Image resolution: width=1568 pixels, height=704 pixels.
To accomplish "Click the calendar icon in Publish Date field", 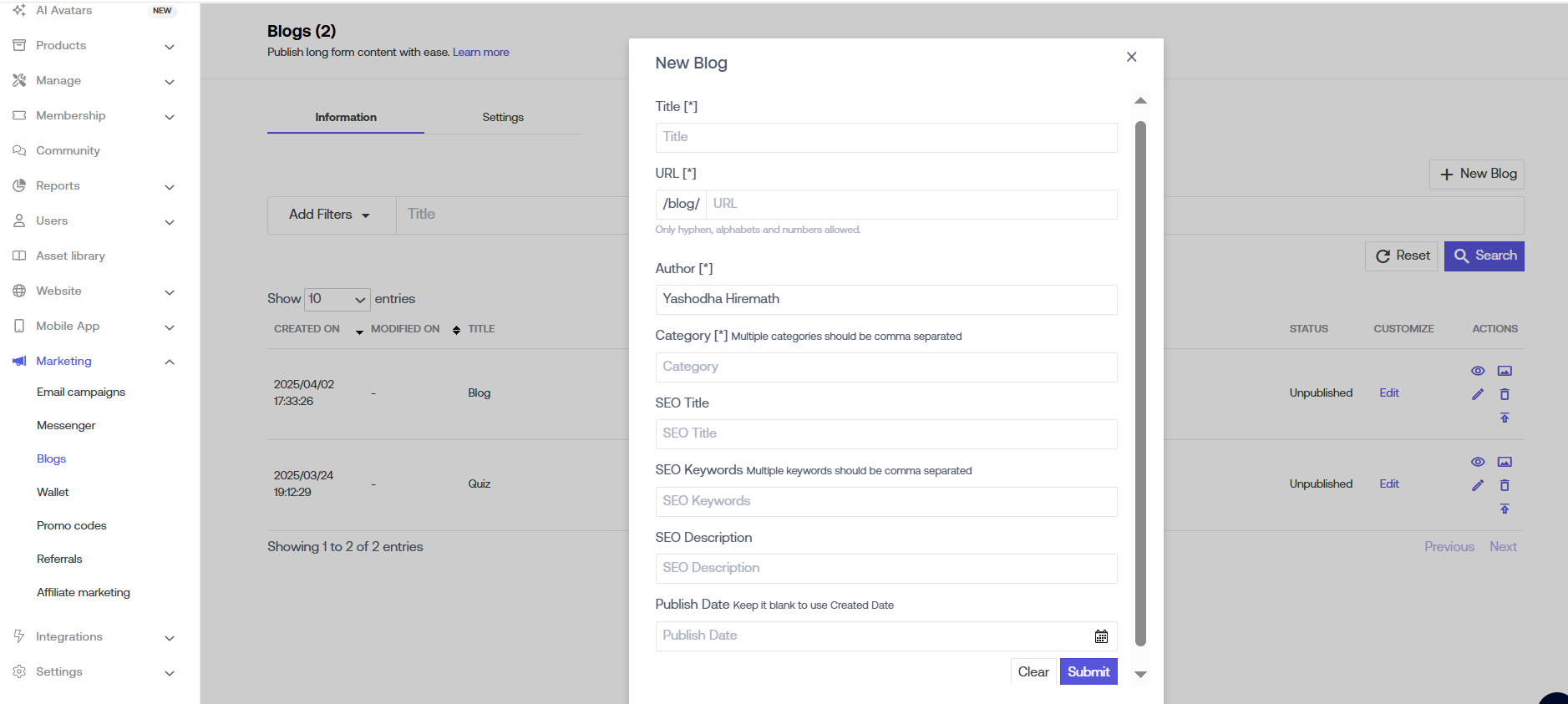I will (x=1101, y=636).
